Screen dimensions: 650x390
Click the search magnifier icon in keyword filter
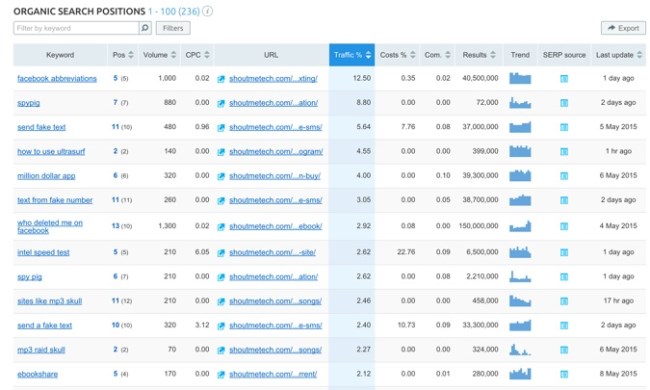click(x=145, y=28)
